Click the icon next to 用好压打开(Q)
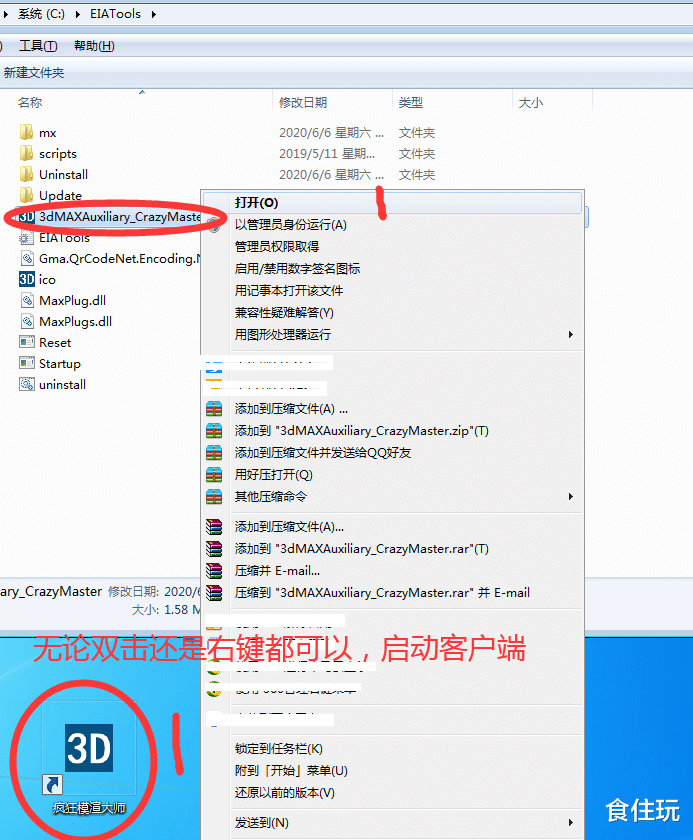The width and height of the screenshot is (693, 840). point(214,474)
